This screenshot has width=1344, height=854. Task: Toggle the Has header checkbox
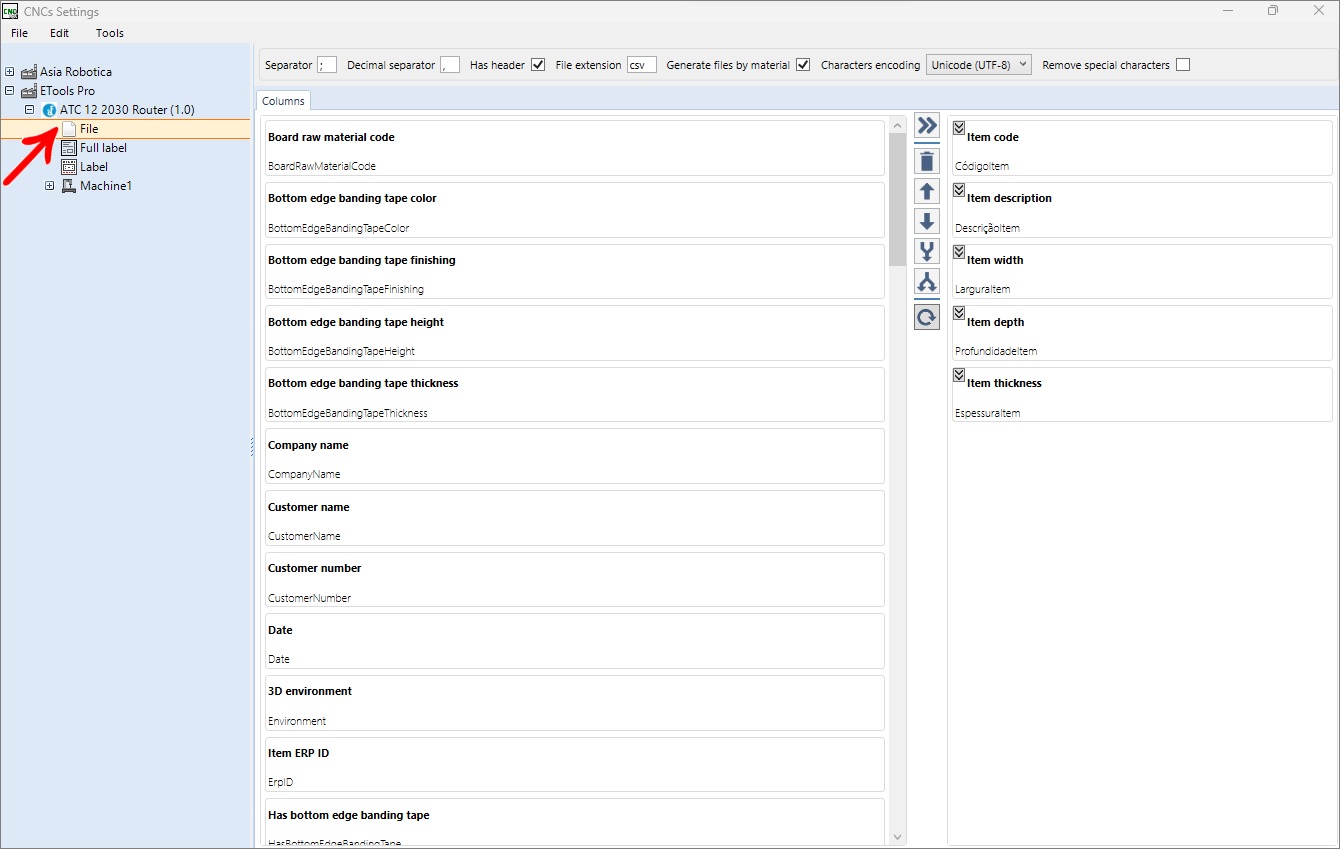click(538, 65)
